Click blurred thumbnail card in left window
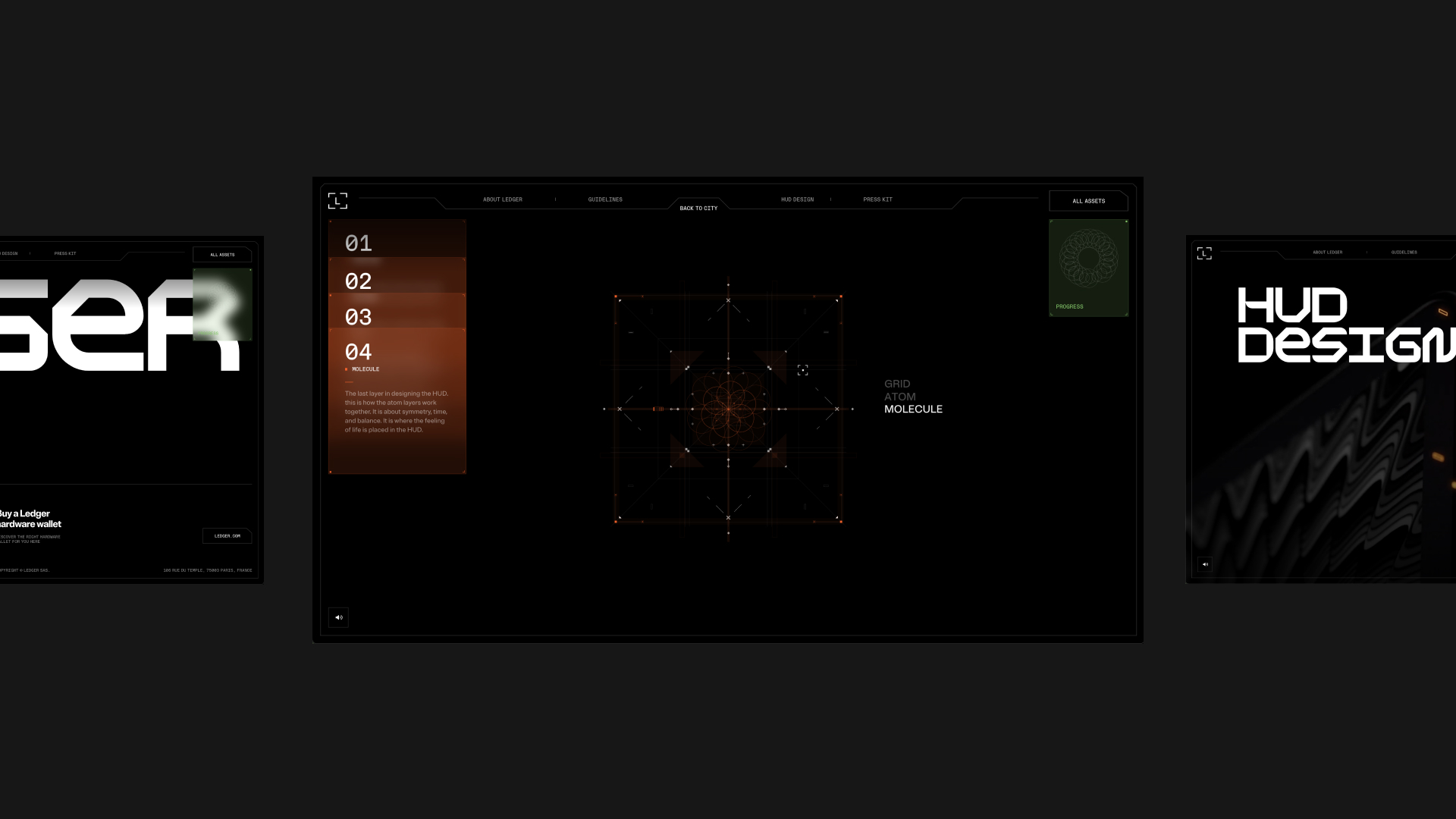Viewport: 1456px width, 819px height. pos(222,304)
